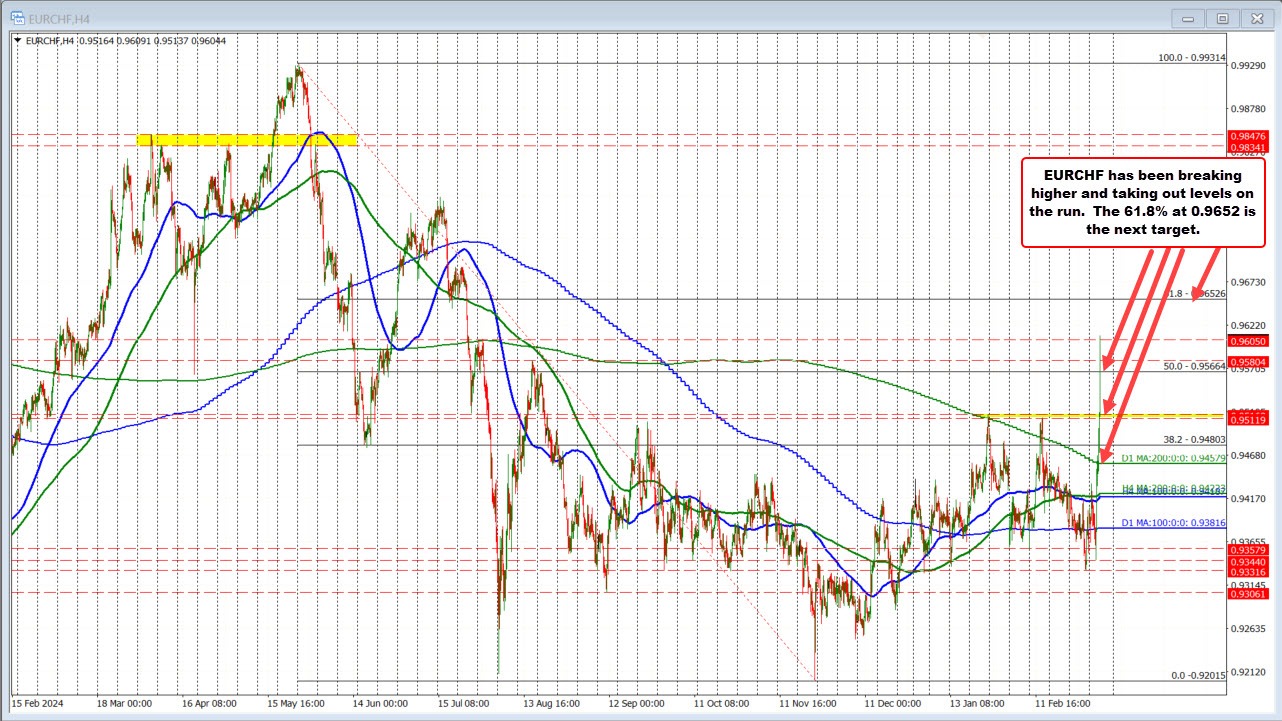Click the yellow highlighted zone near 0.98341
1282x721 pixels.
pos(246,139)
